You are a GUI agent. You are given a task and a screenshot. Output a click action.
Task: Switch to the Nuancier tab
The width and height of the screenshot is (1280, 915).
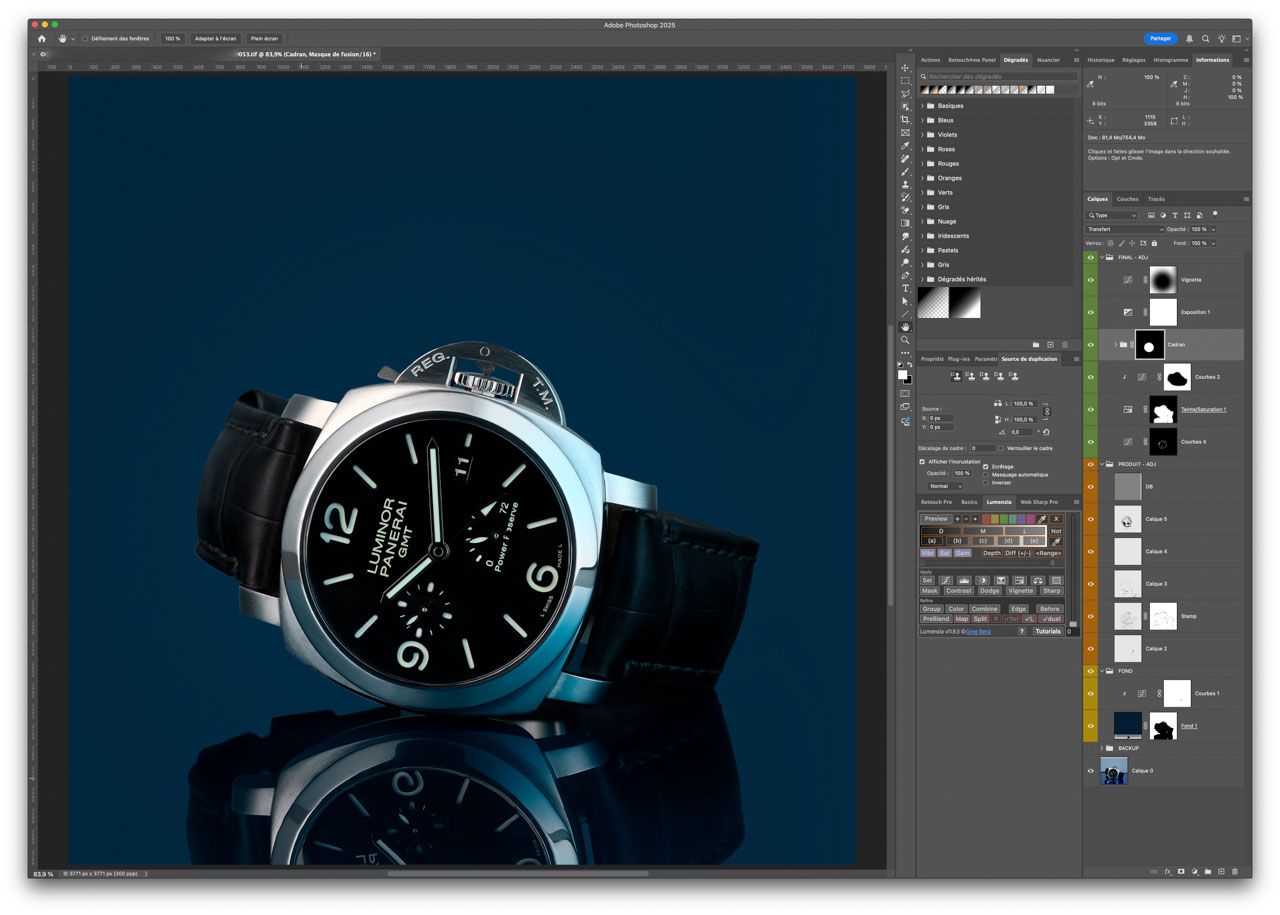(1048, 60)
